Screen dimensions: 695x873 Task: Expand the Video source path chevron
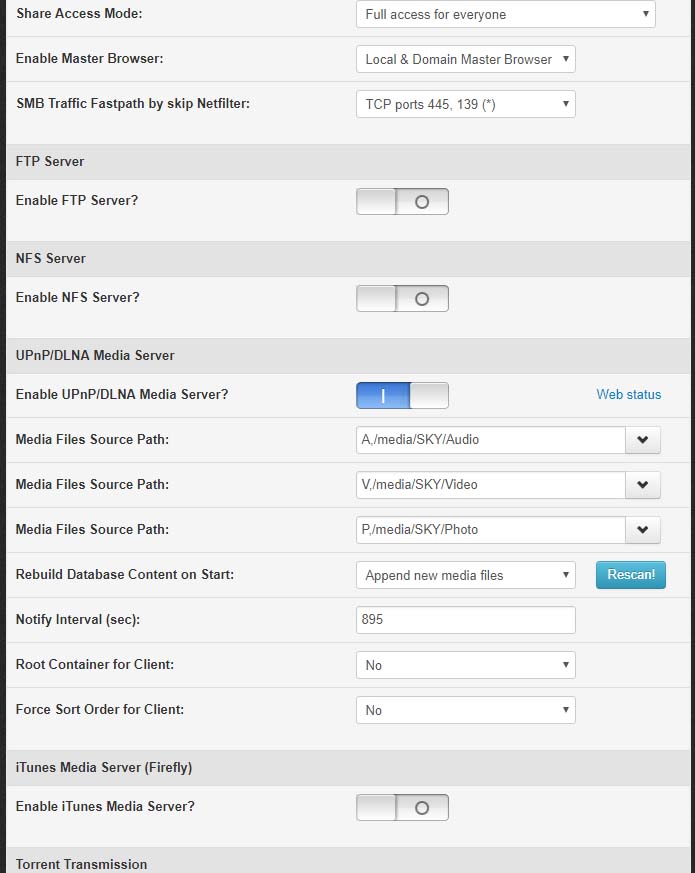[x=643, y=485]
